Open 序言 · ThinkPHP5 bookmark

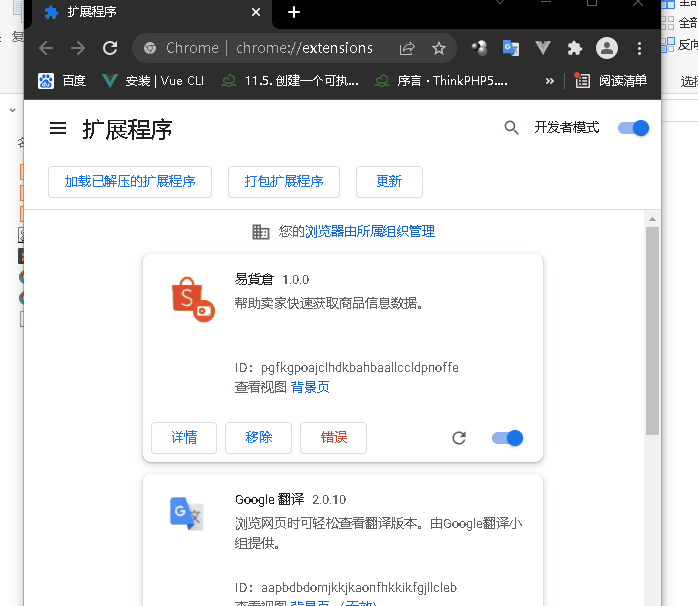tap(441, 81)
